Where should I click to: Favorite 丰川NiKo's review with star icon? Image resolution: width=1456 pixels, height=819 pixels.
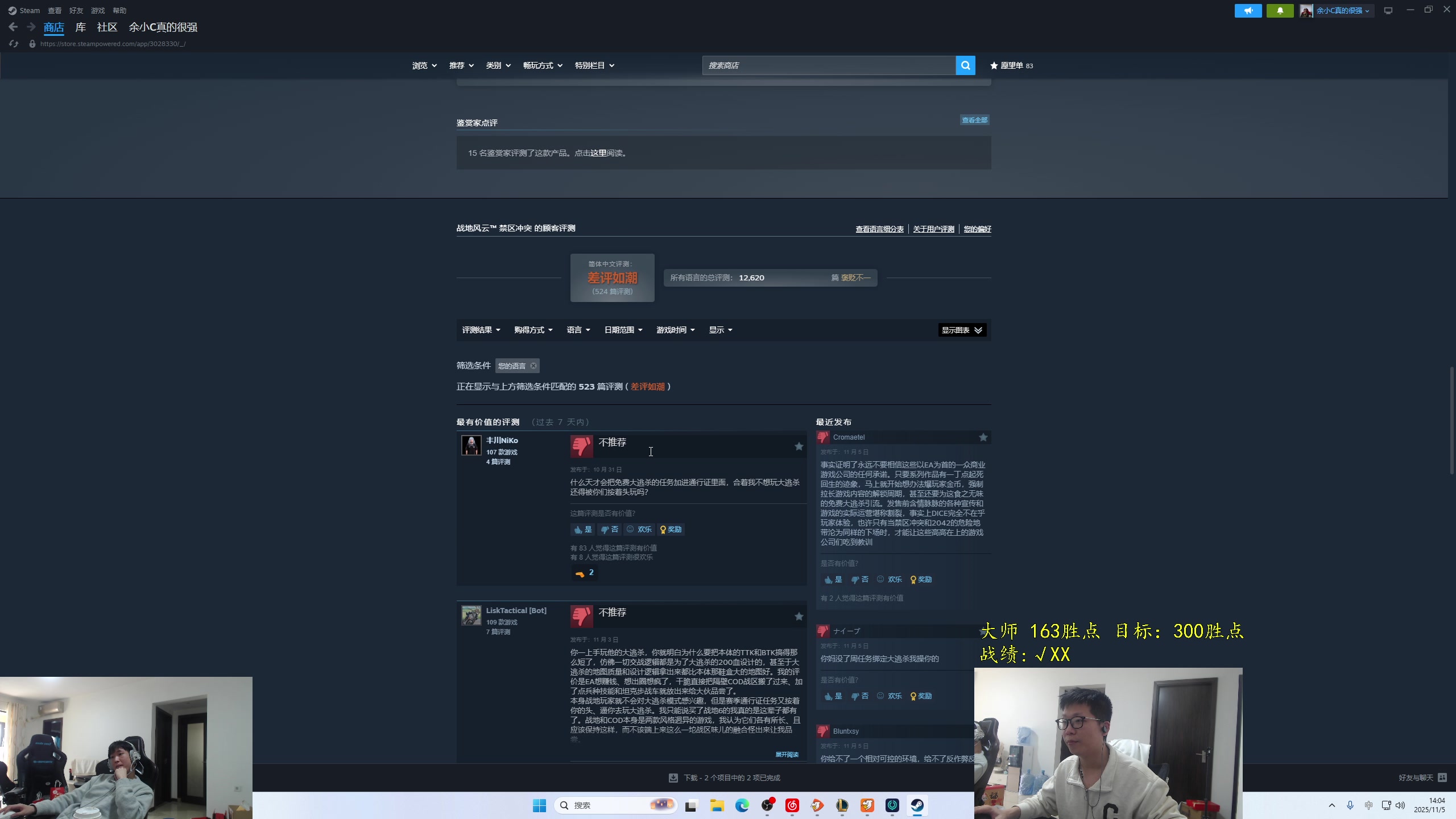[799, 446]
